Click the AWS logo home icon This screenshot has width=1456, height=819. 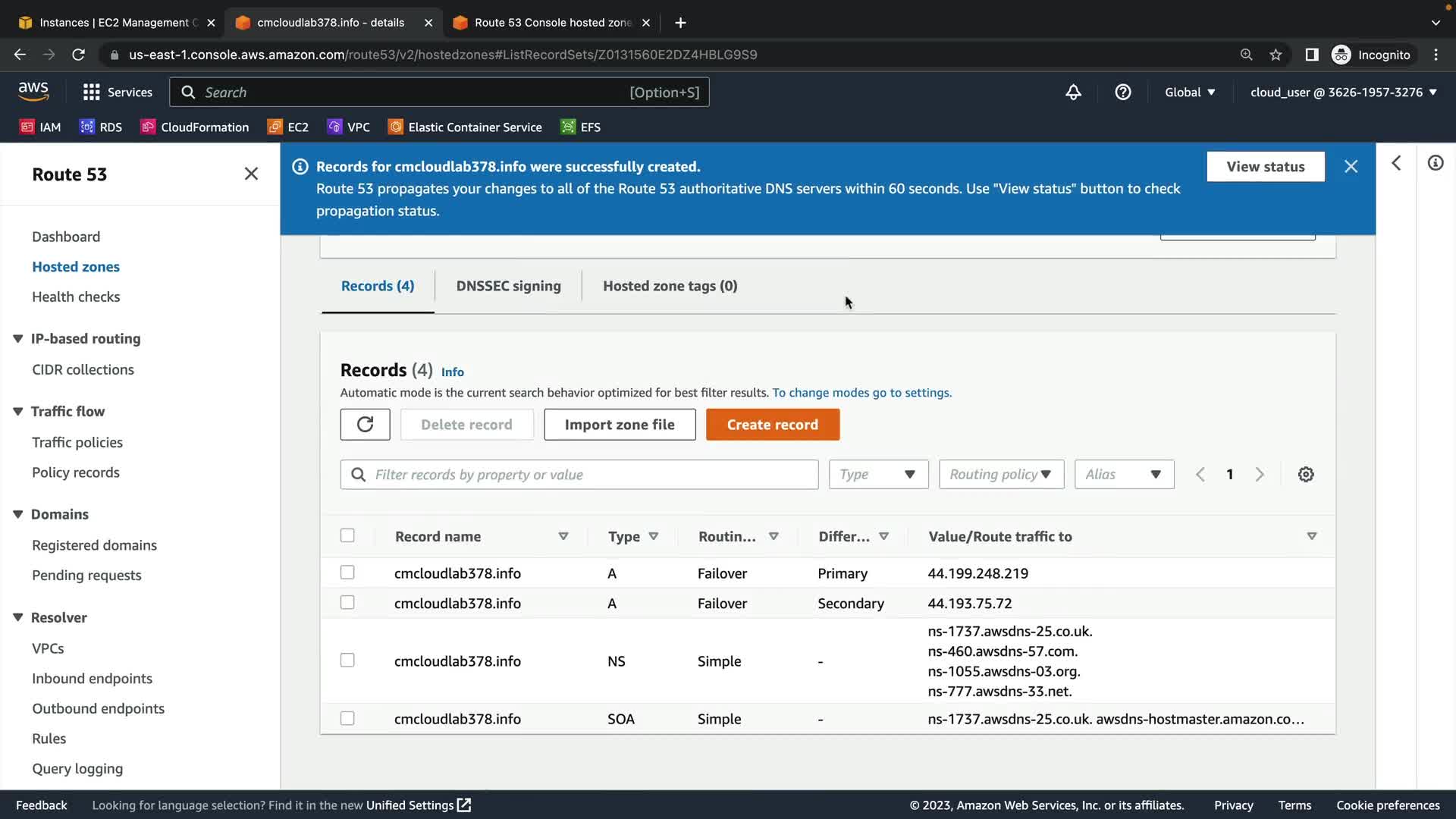pos(33,91)
